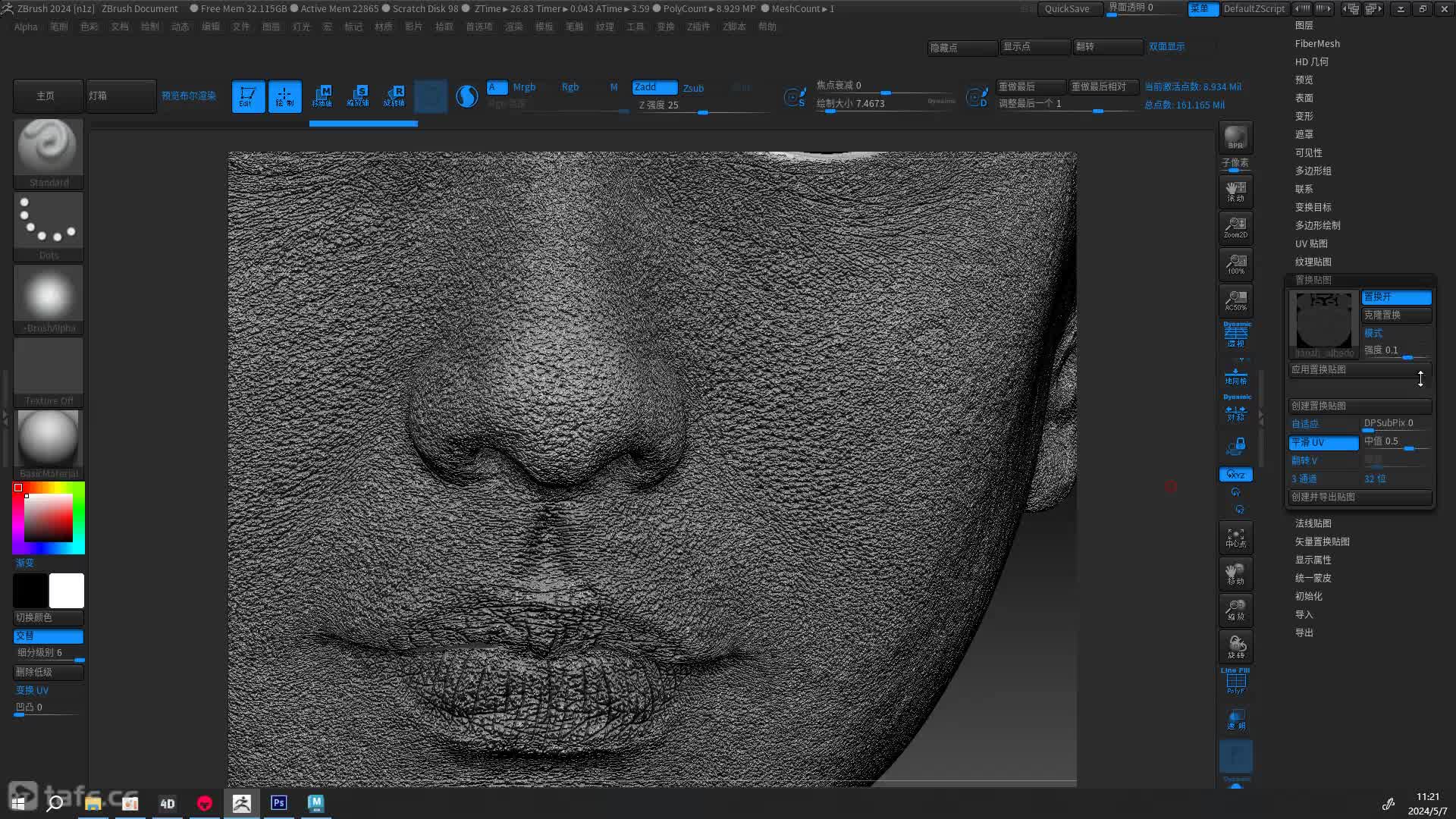Click the Rotate (旋转) view icon
Viewport: 1456px width, 819px height.
(x=1235, y=647)
